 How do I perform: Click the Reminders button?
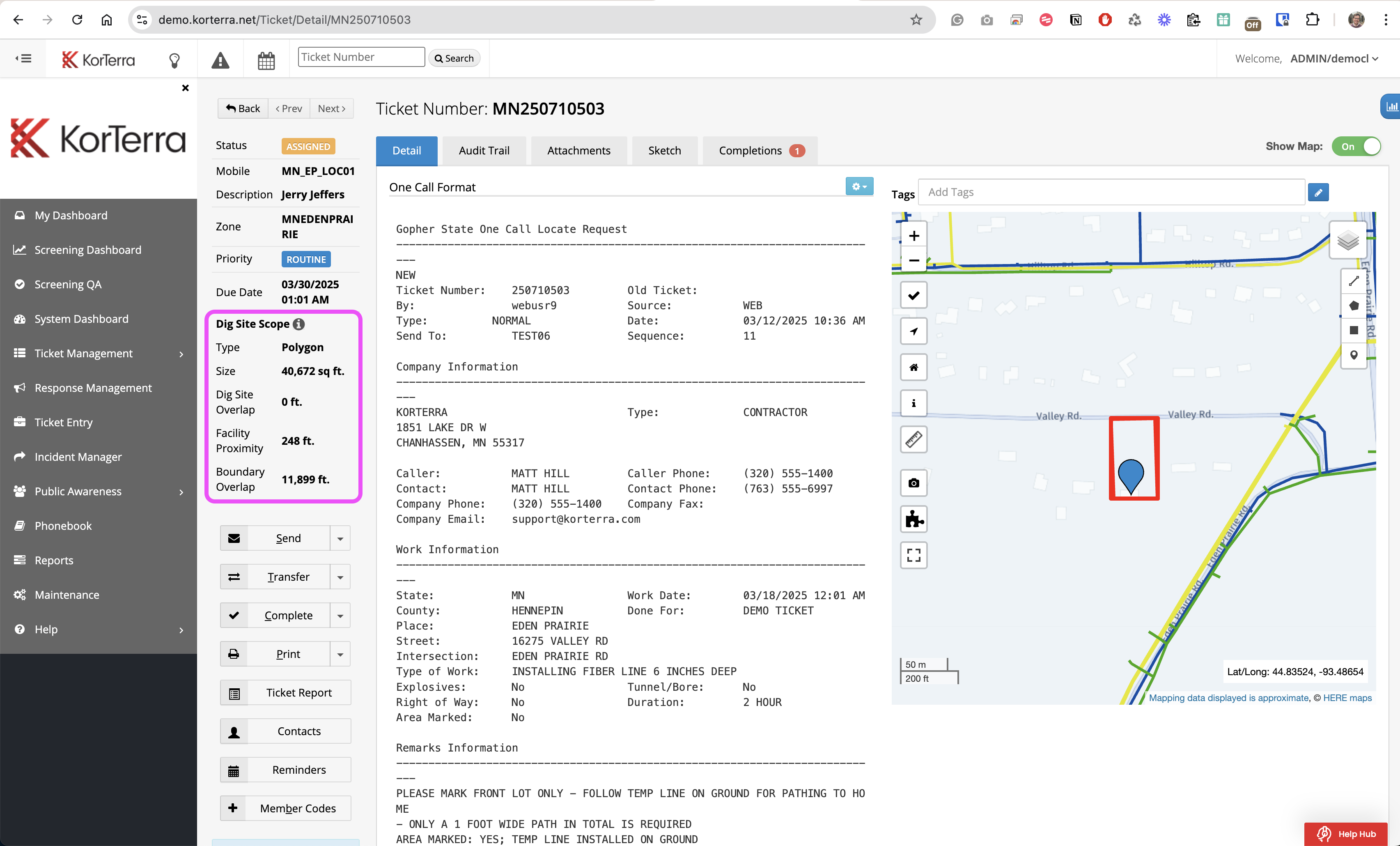click(285, 770)
